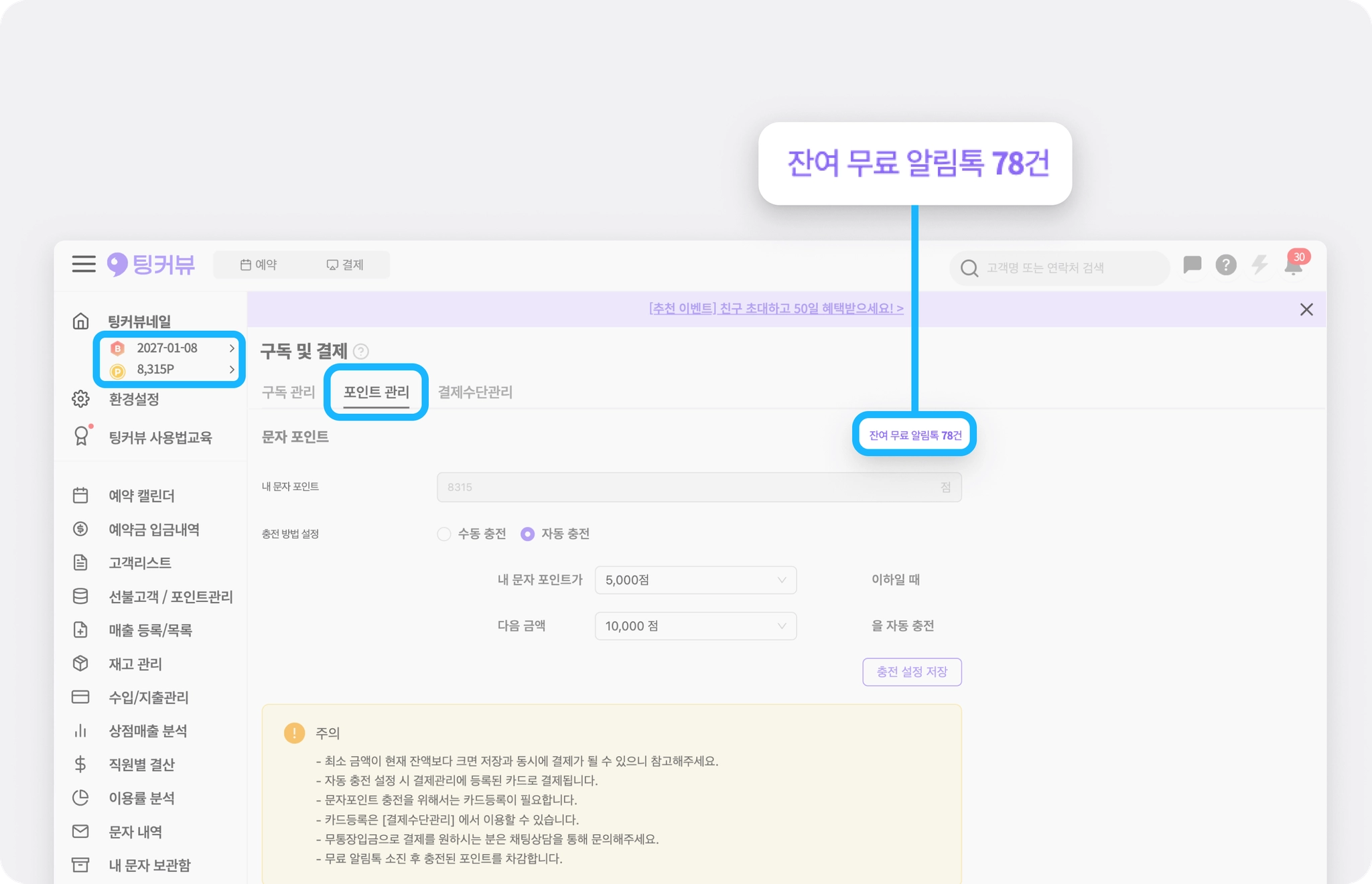The width and height of the screenshot is (1372, 884).
Task: Click the chat bubble icon
Action: (x=1192, y=265)
